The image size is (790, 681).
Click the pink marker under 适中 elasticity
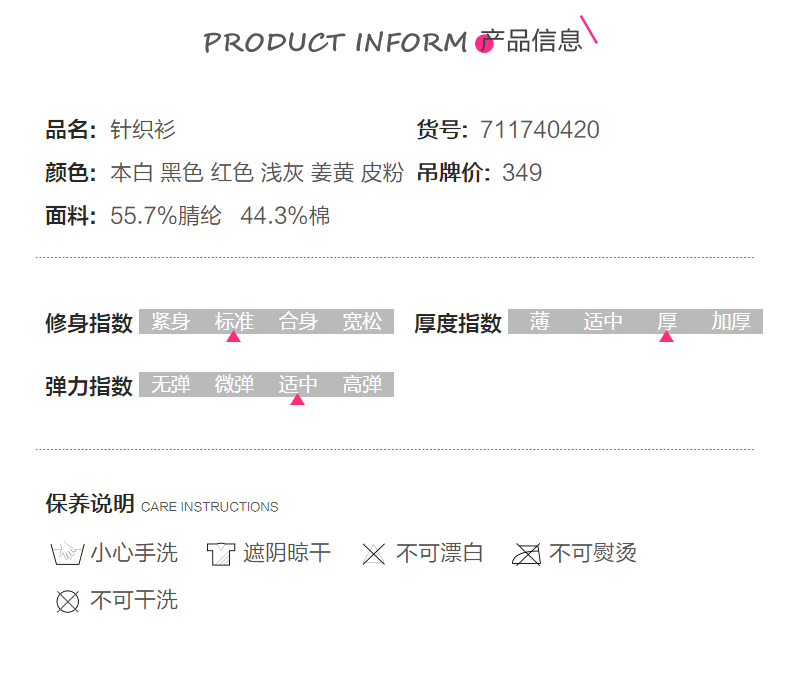(x=297, y=400)
